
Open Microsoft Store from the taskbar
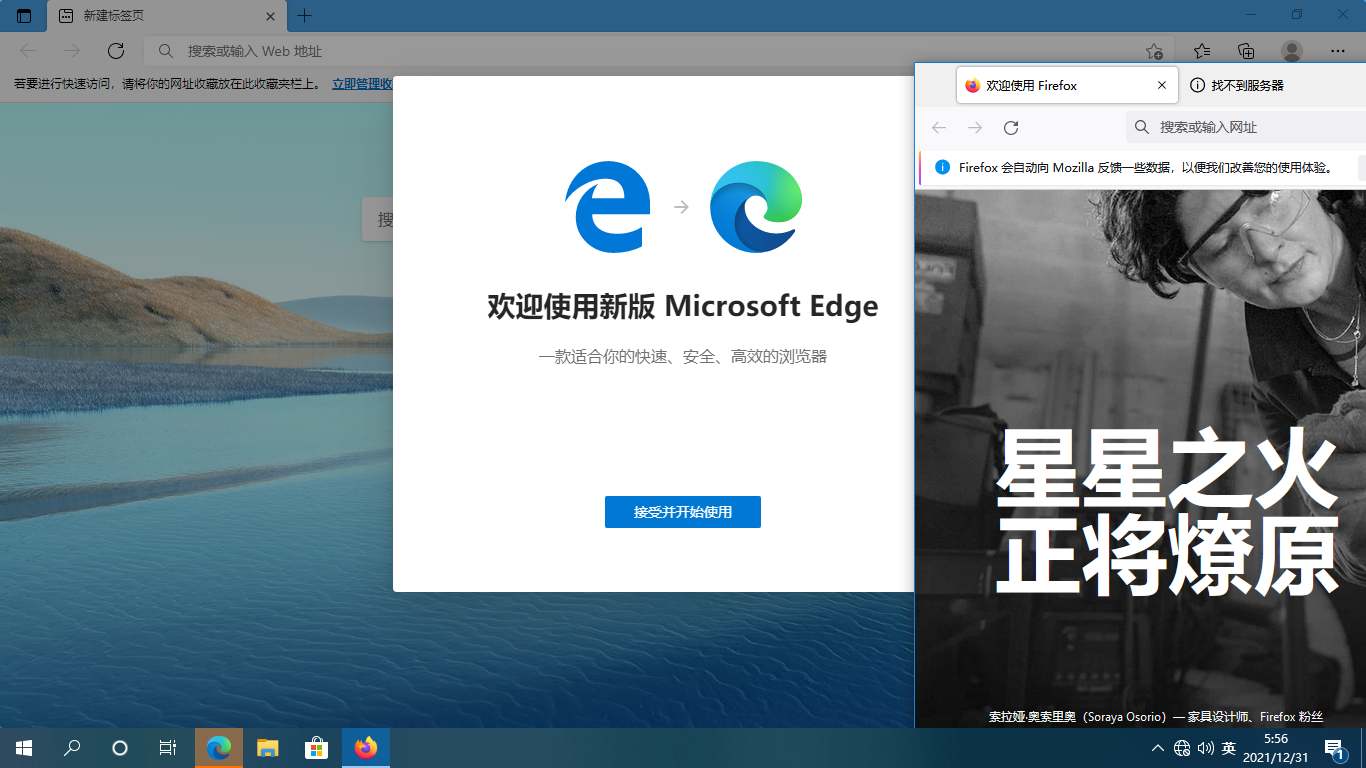pyautogui.click(x=317, y=748)
